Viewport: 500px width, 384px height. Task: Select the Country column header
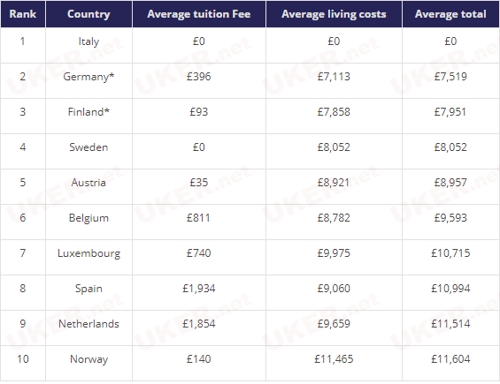point(89,14)
